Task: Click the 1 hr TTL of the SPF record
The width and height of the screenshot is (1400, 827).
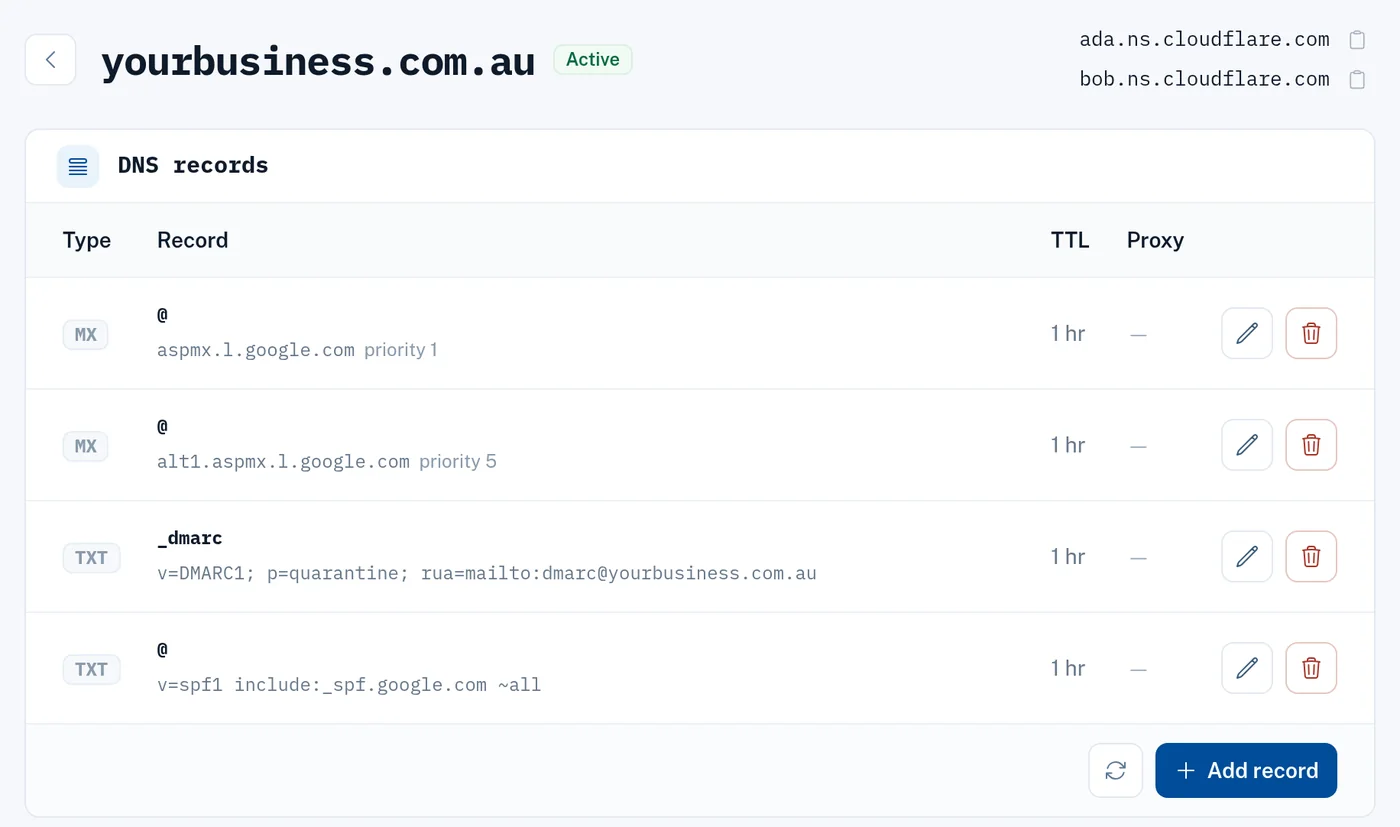Action: (x=1068, y=668)
